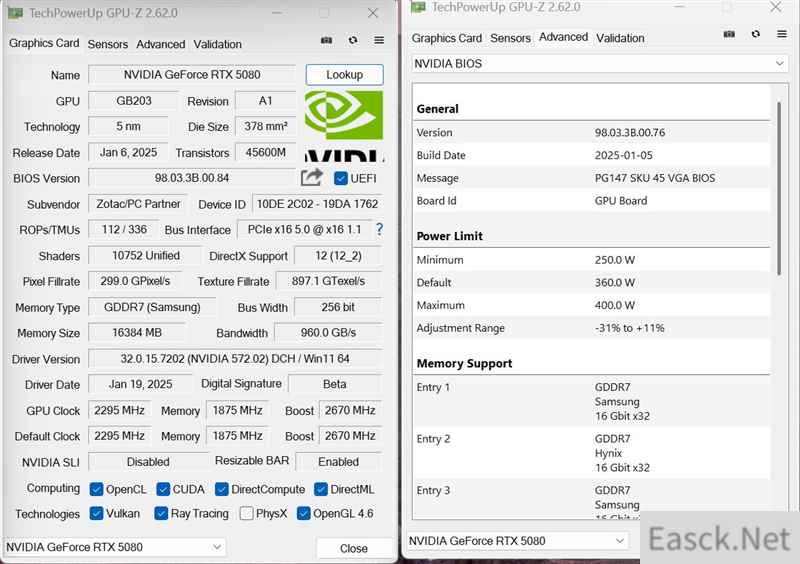800x564 pixels.
Task: Switch to Sensors tab in right window
Action: click(510, 38)
